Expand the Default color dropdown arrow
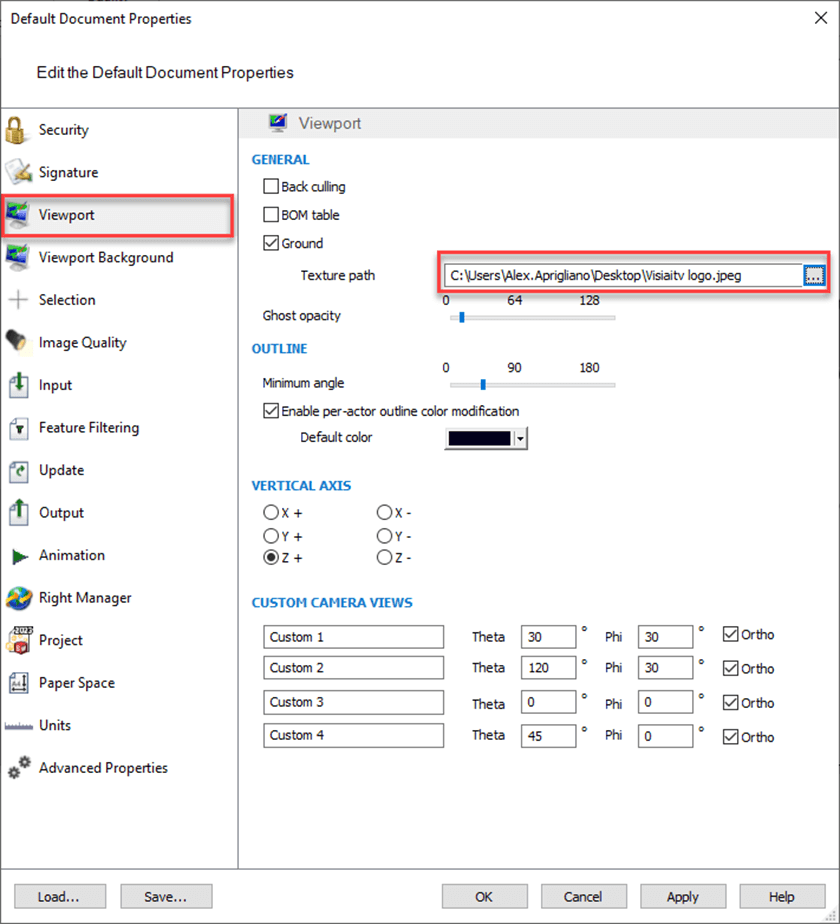This screenshot has height=924, width=840. [520, 438]
